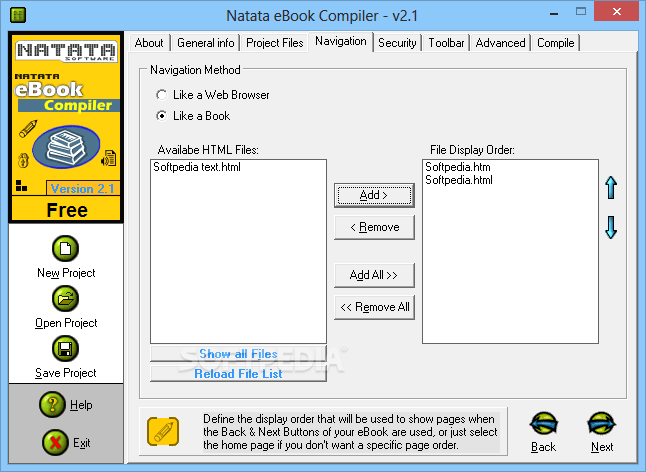646x472 pixels.
Task: Switch to the About tab
Action: tap(149, 43)
